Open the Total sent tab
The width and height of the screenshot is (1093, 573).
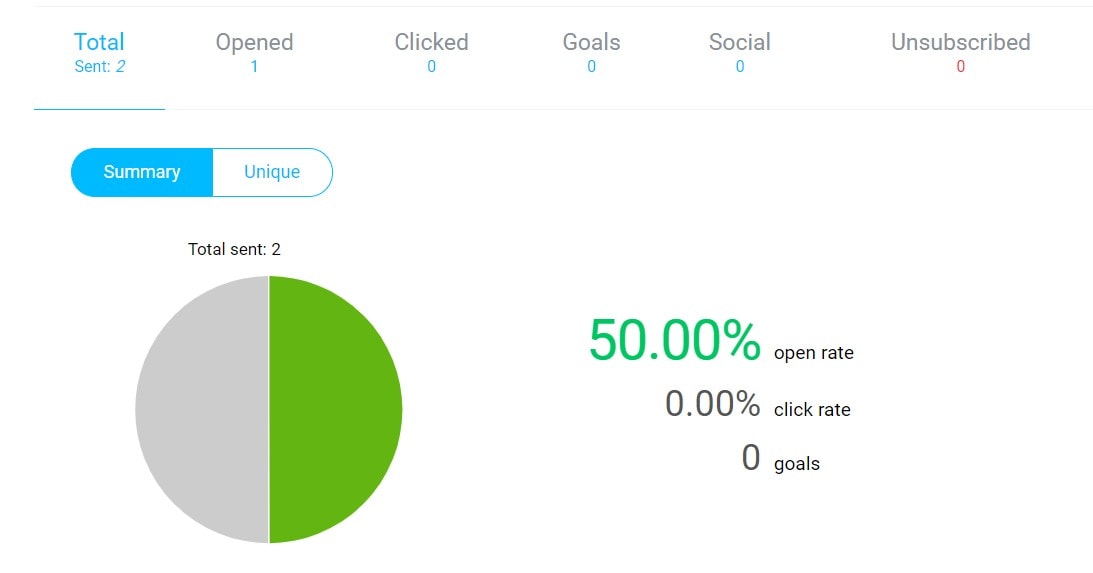coord(100,53)
